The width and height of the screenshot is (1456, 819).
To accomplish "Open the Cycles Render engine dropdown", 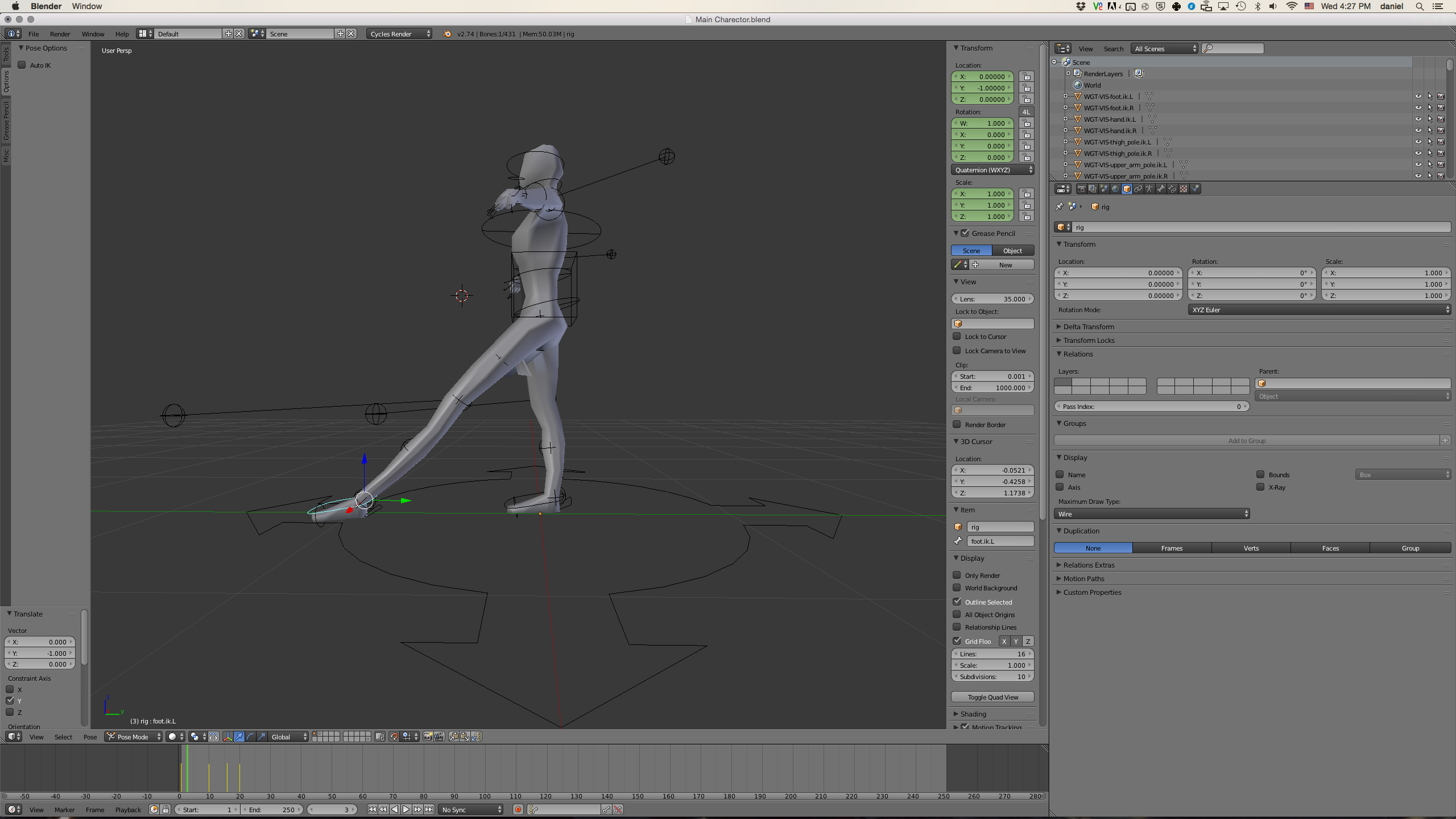I will (399, 34).
